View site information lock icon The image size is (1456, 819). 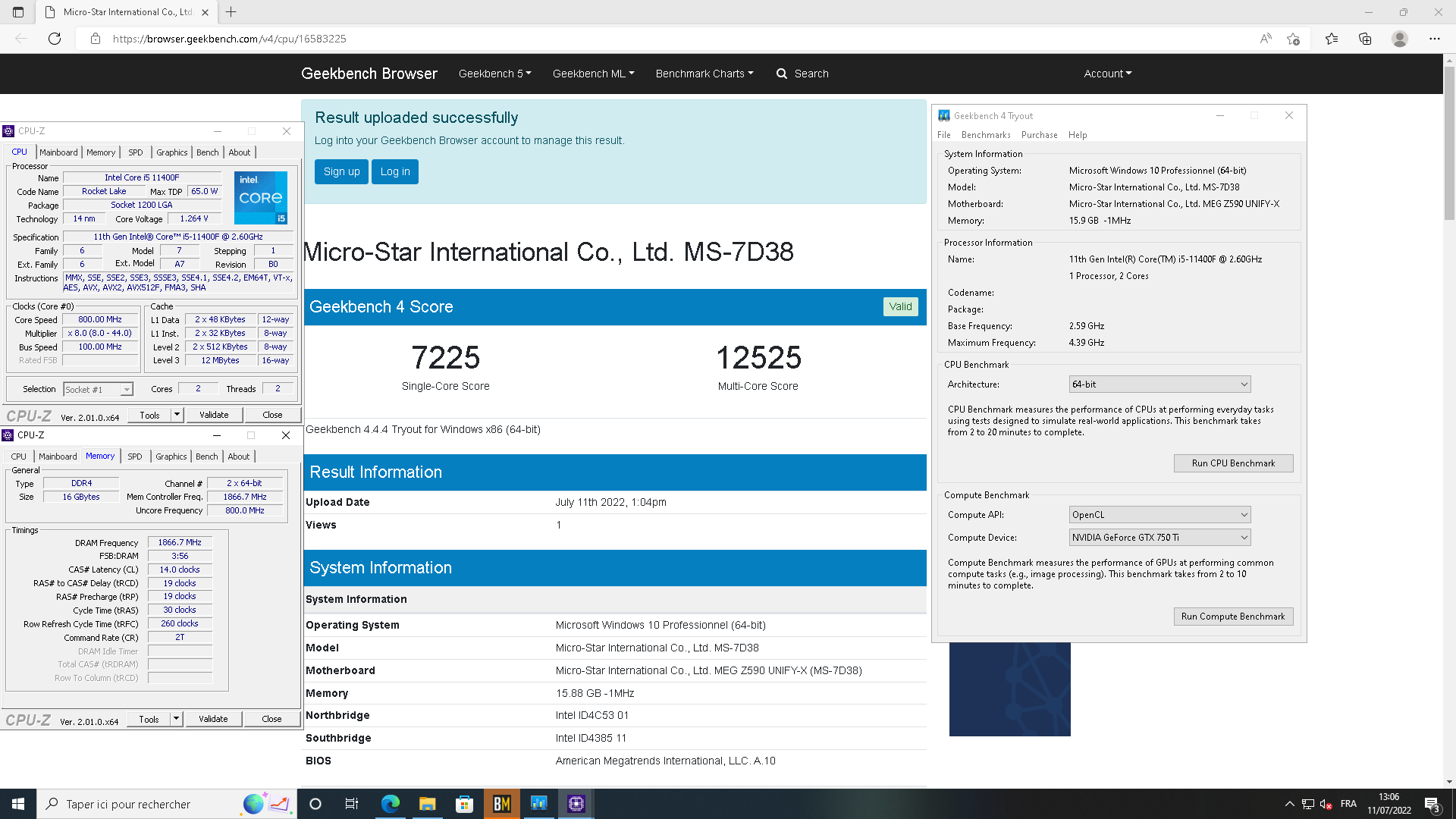coord(96,39)
